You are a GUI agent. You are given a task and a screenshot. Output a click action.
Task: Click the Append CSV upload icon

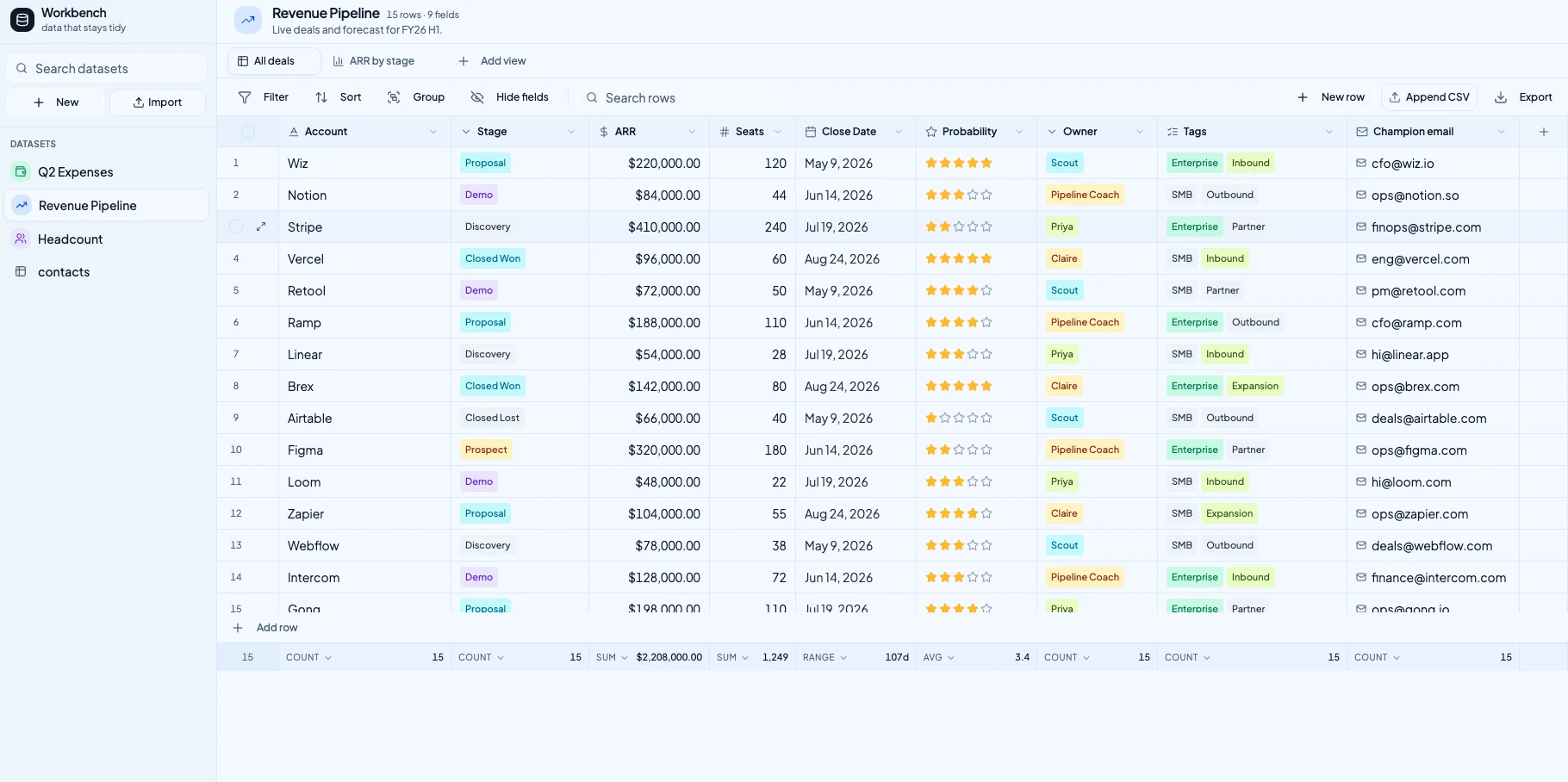pos(1395,97)
